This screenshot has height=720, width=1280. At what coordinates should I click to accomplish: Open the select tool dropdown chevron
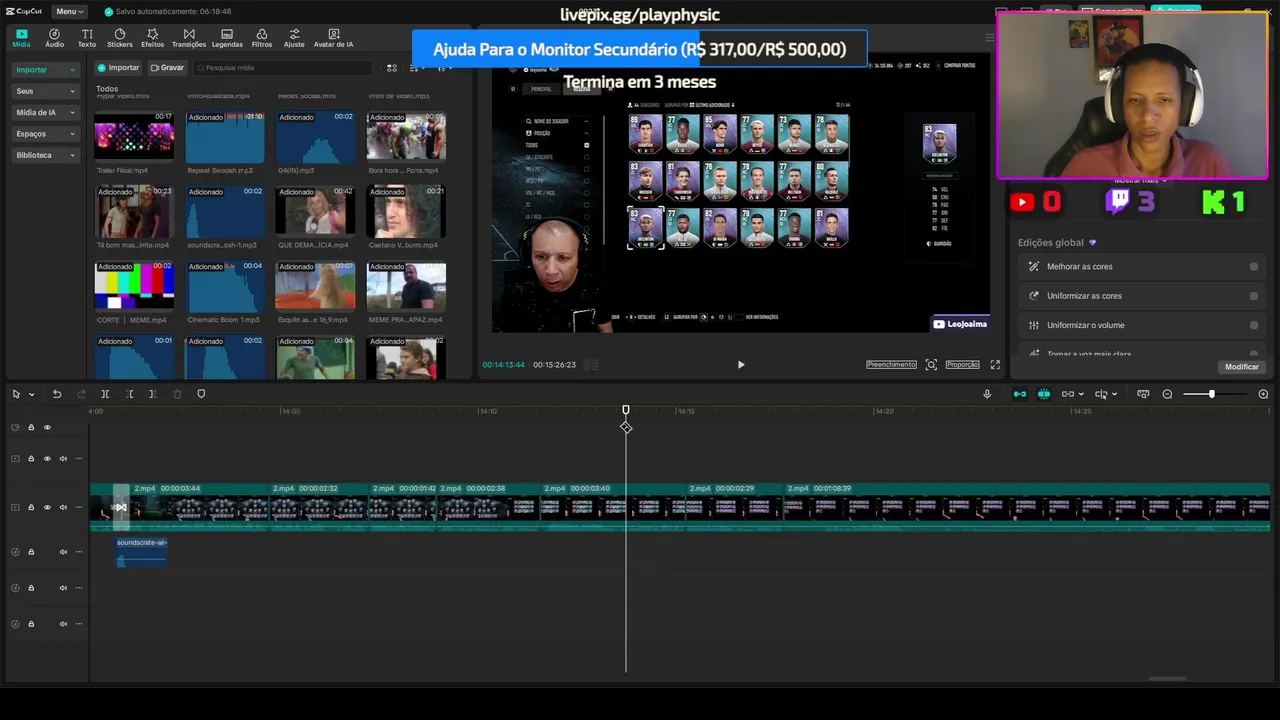point(32,394)
